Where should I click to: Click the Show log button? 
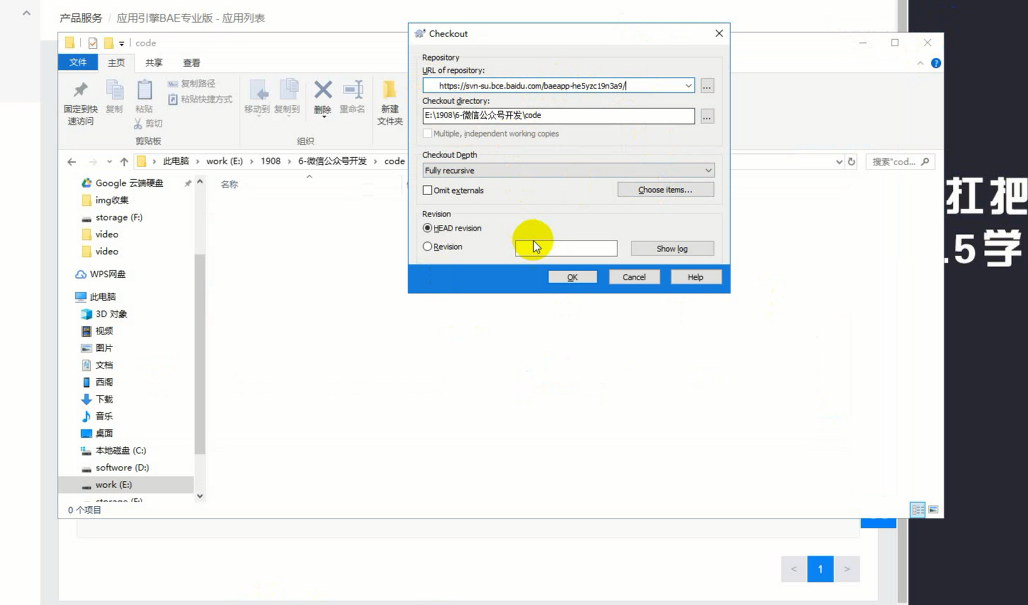(x=672, y=248)
